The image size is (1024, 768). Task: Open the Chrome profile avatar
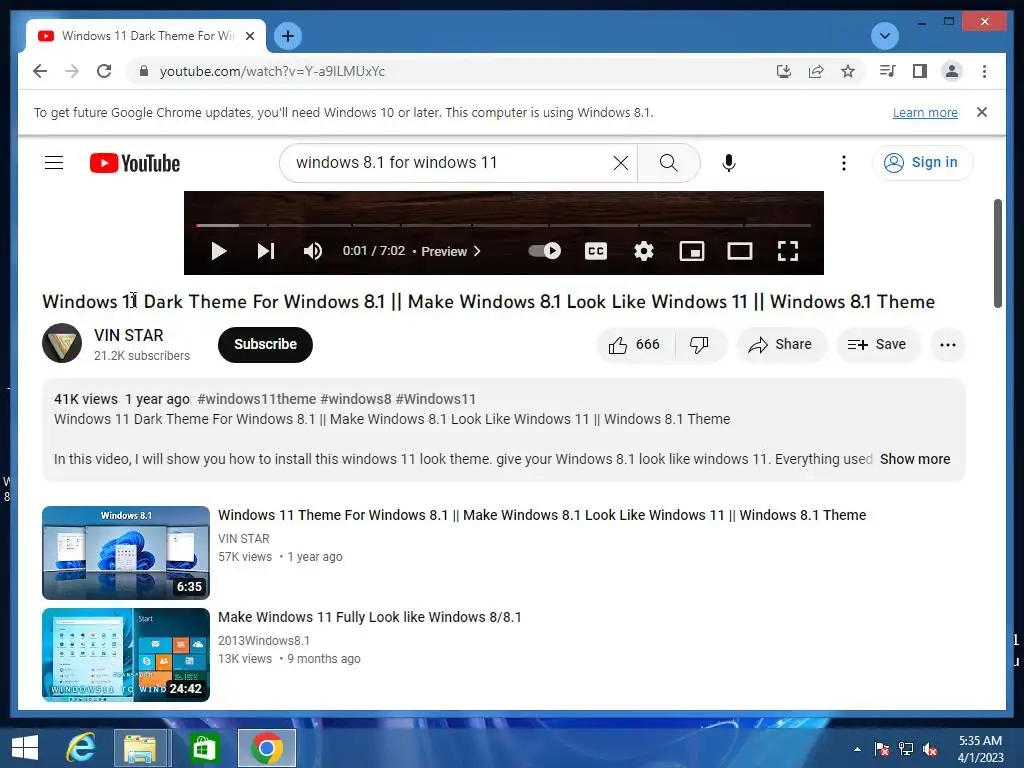952,71
